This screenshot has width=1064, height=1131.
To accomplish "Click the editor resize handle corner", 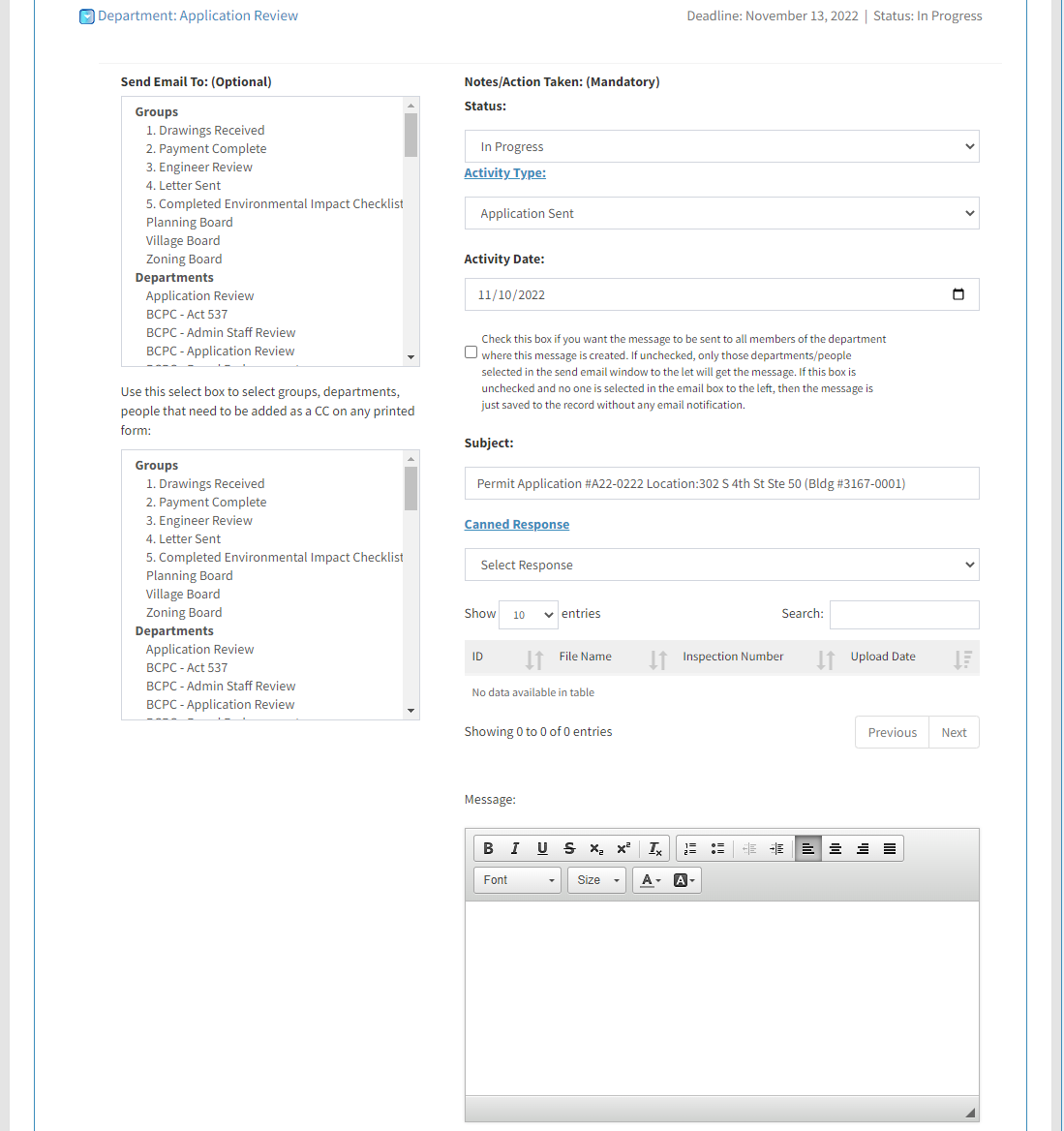I will click(x=970, y=1113).
